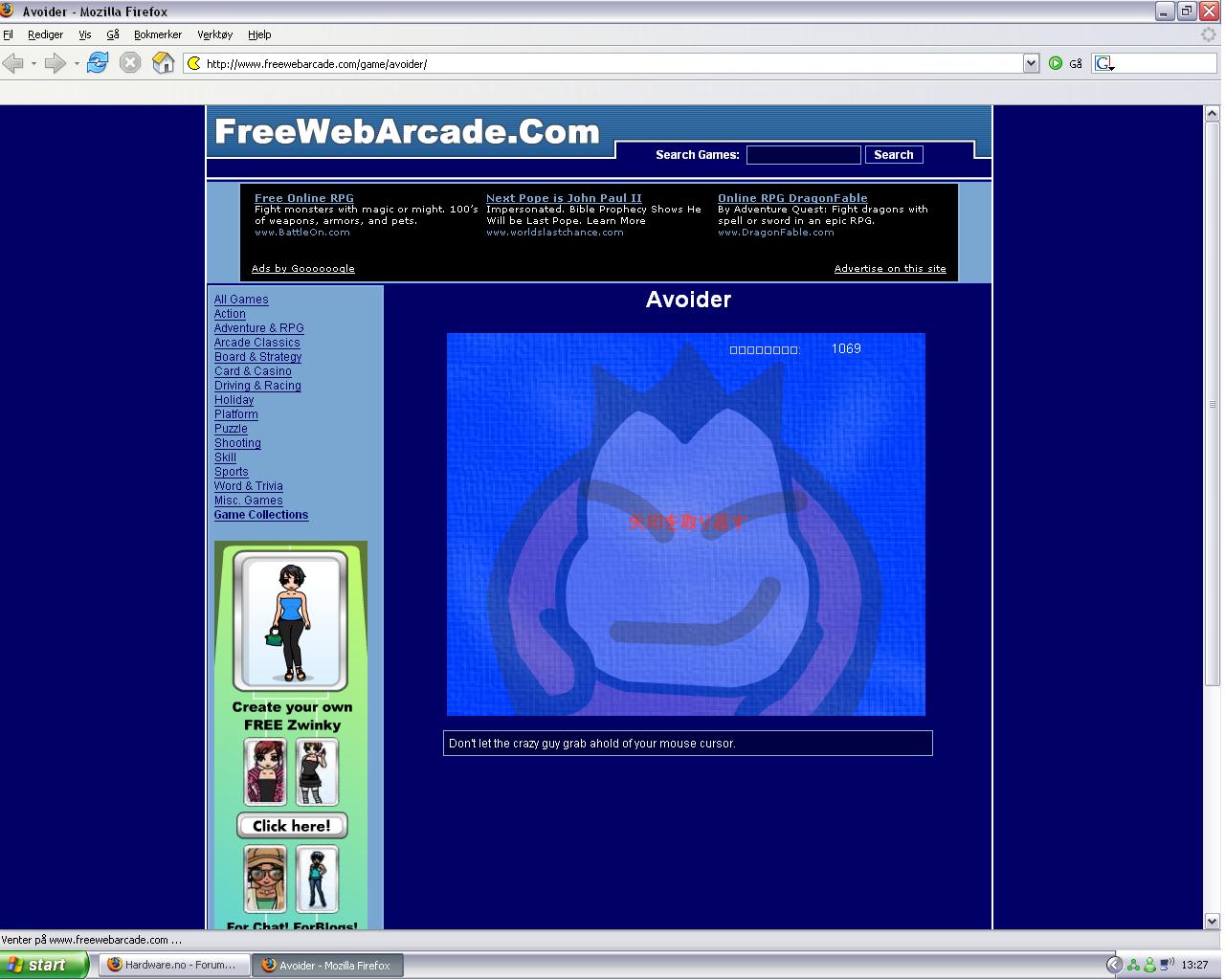Click the Next Pope is John Paul II ad
Viewport: 1225px width, 980px height.
tap(564, 198)
